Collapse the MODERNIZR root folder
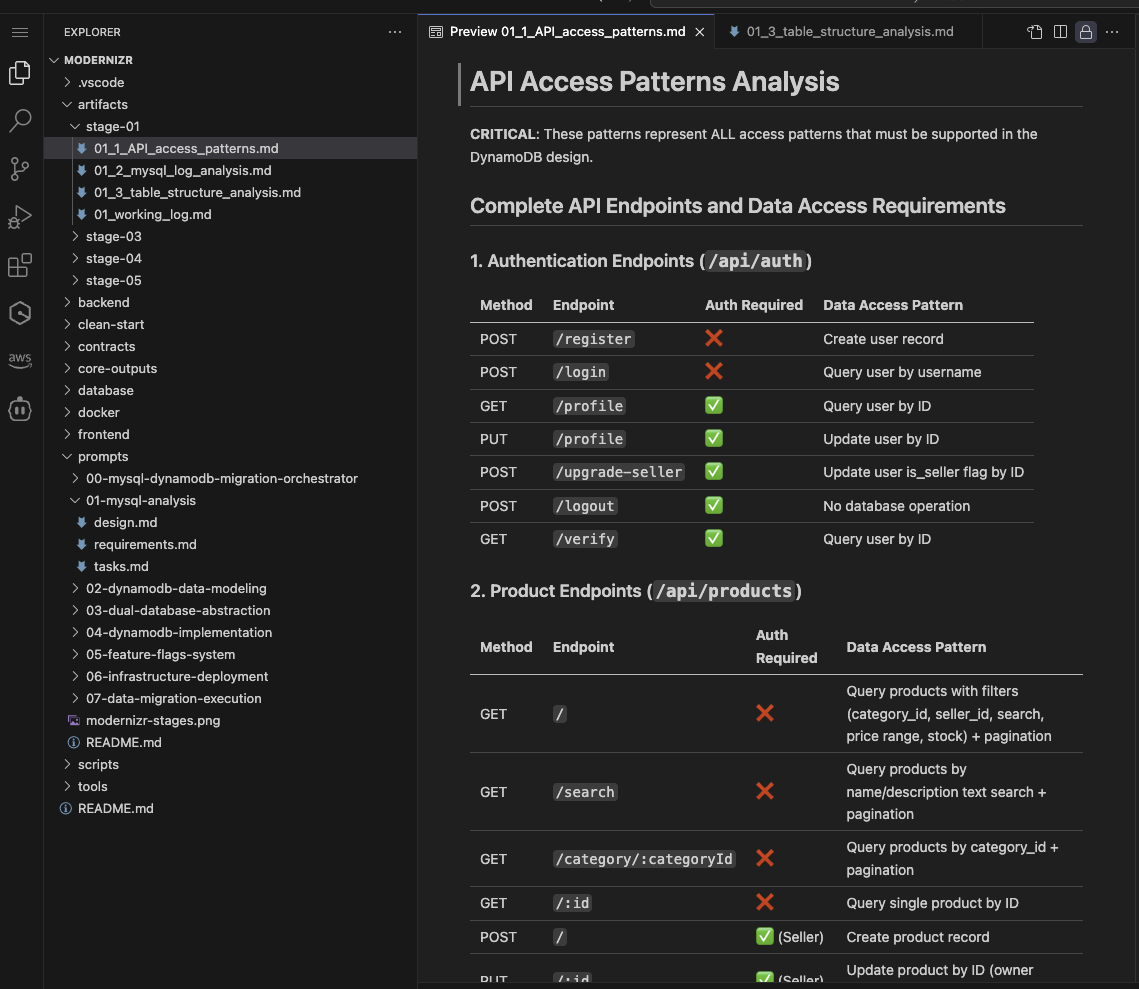Image resolution: width=1139 pixels, height=989 pixels. point(98,60)
